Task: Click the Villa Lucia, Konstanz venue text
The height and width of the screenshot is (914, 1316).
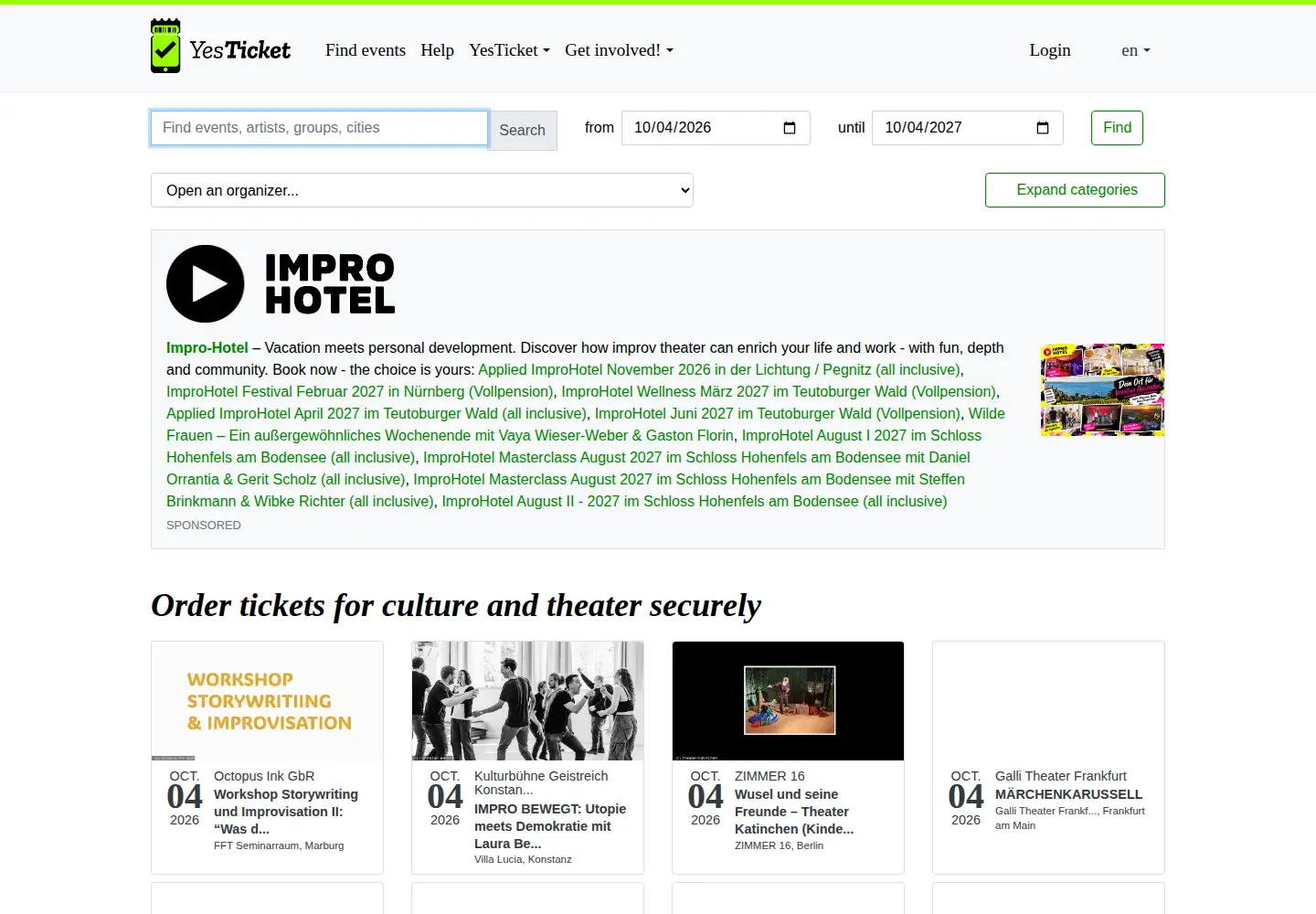Action: tap(523, 859)
